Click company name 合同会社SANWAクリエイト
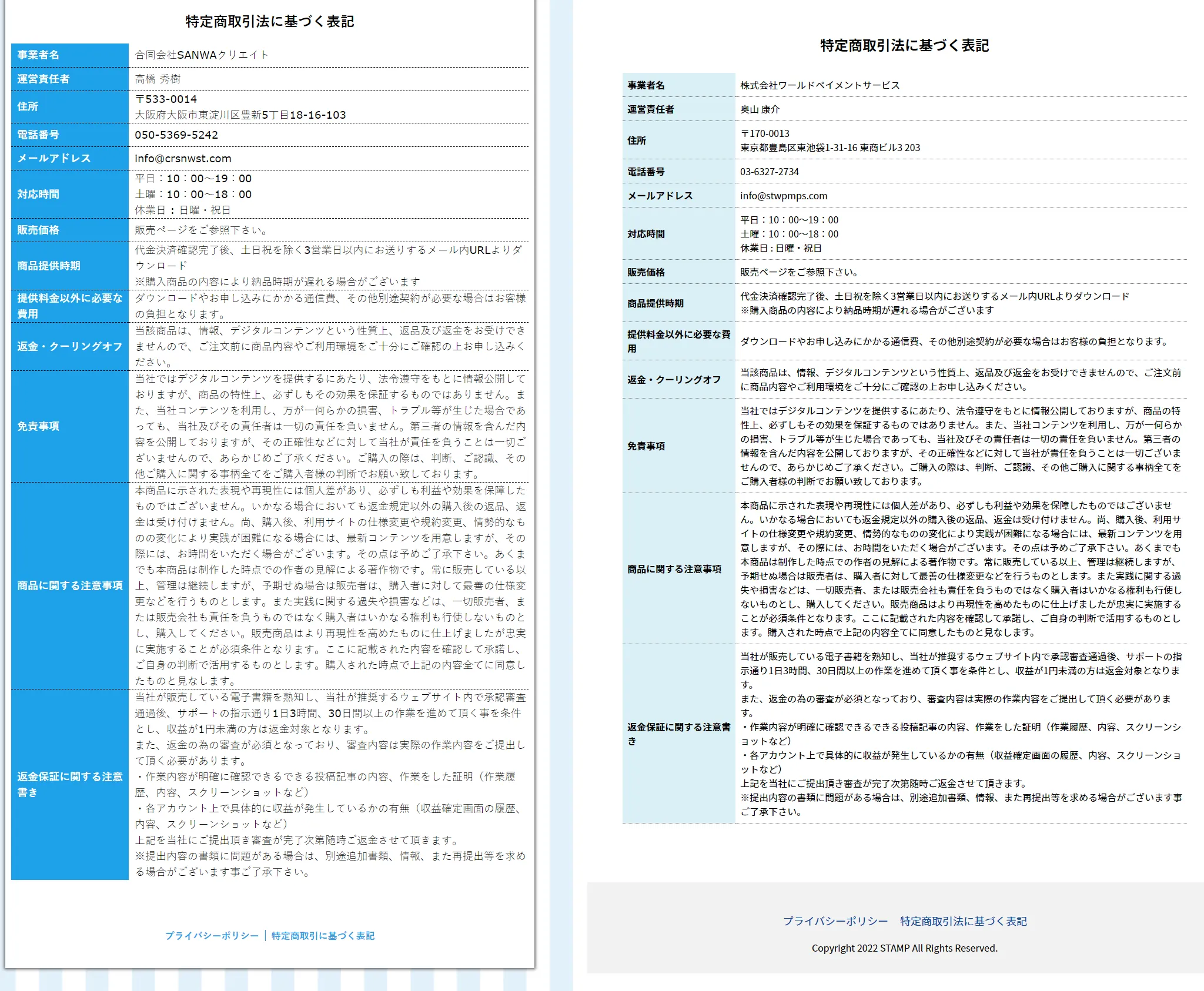Image resolution: width=1204 pixels, height=991 pixels. click(202, 55)
